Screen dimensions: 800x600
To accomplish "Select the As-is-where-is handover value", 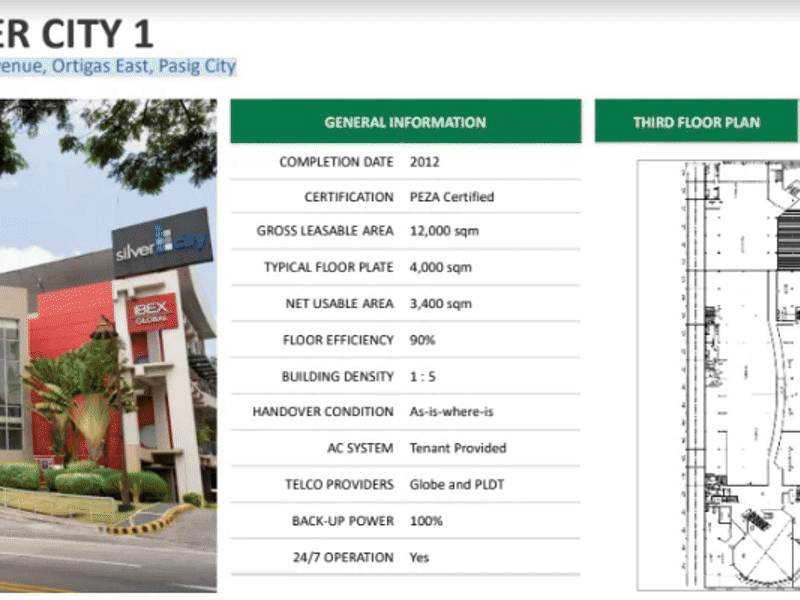I will tap(451, 412).
